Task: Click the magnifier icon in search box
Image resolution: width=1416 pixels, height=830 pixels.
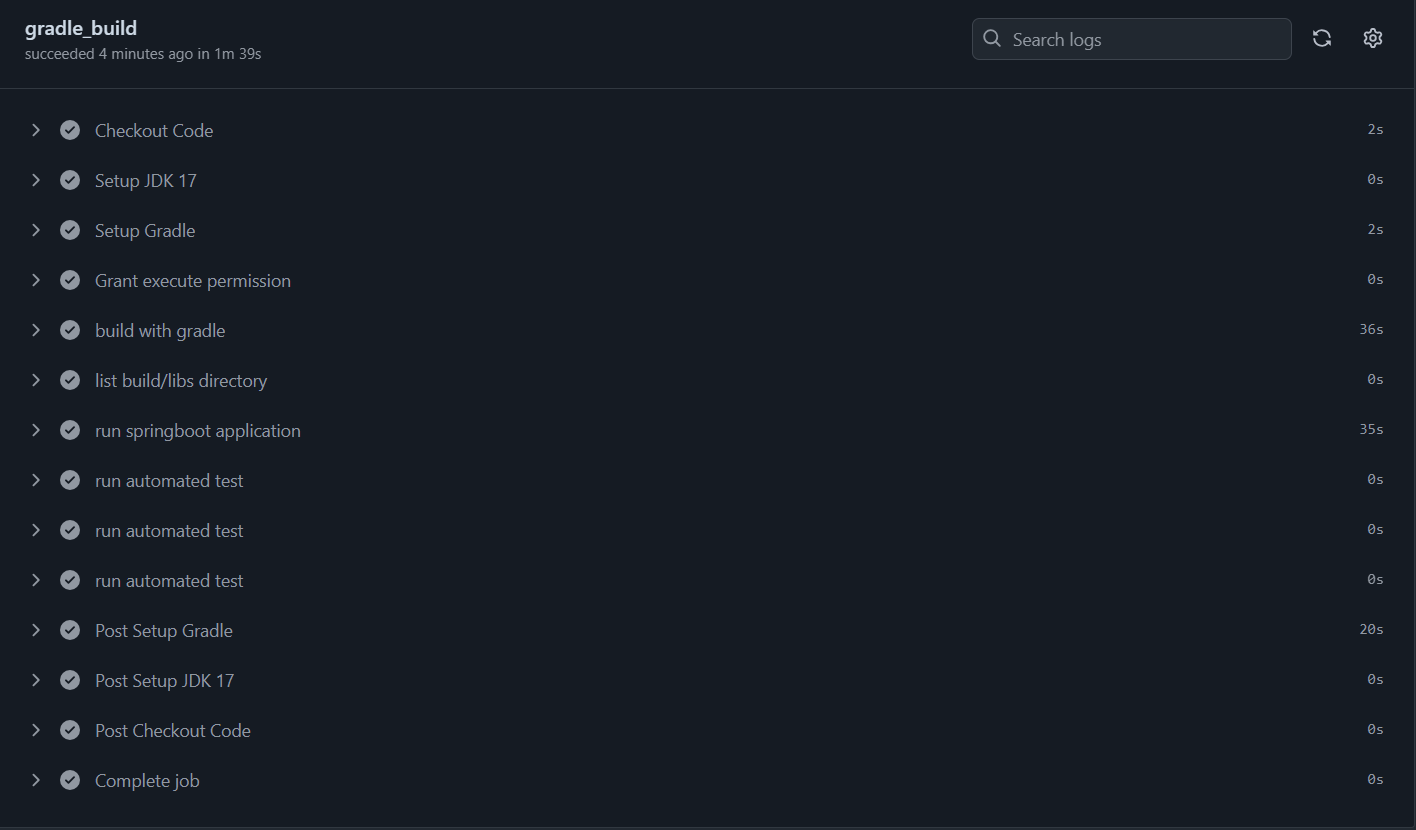Action: (x=992, y=39)
